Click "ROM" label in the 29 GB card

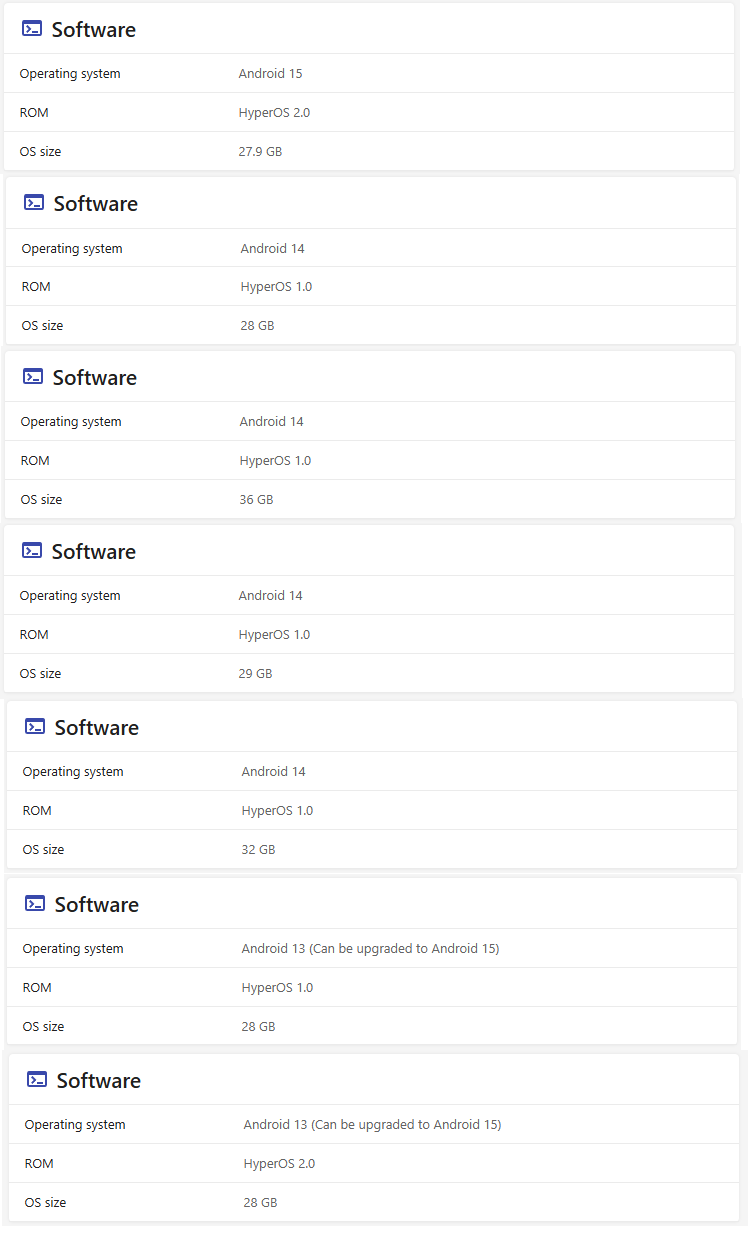pos(34,635)
